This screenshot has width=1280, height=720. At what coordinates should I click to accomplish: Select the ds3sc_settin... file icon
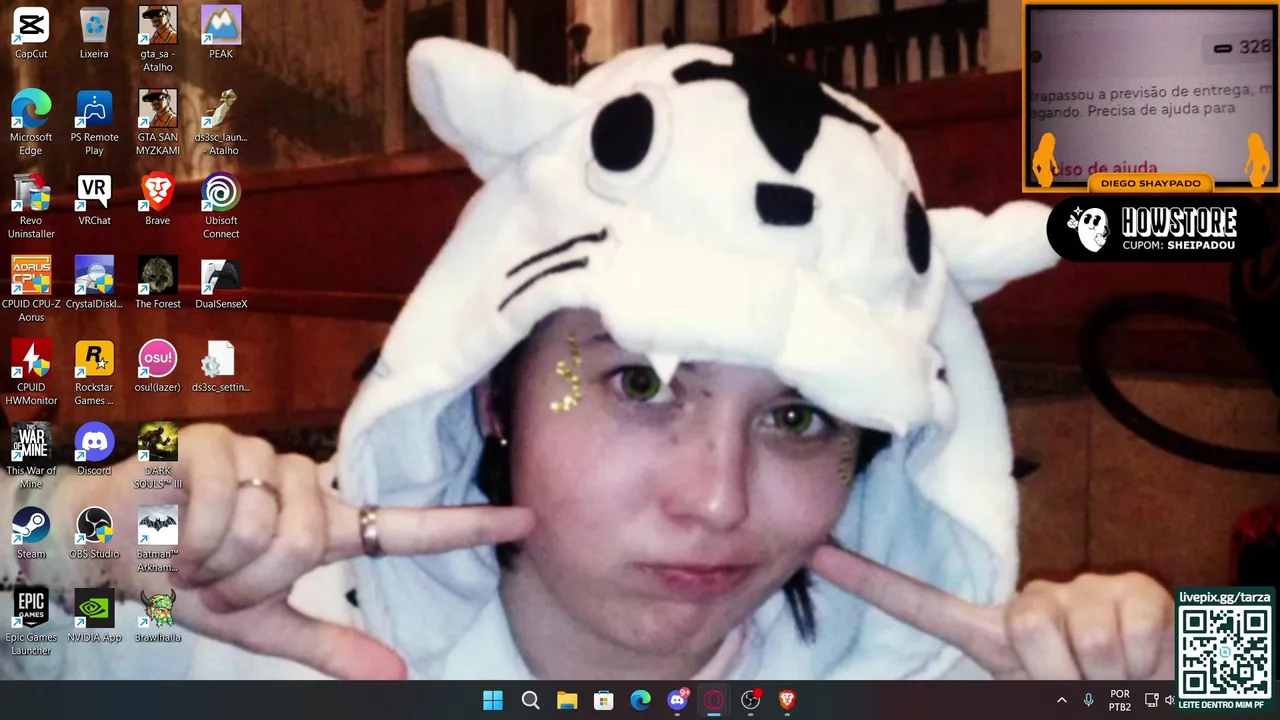[x=221, y=366]
